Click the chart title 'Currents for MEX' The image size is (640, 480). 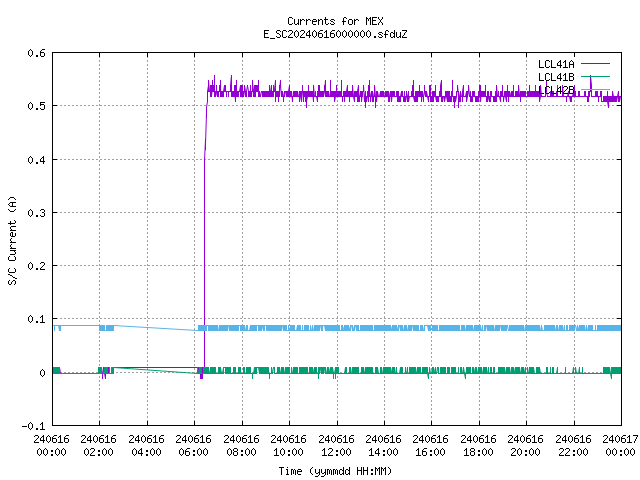point(335,21)
